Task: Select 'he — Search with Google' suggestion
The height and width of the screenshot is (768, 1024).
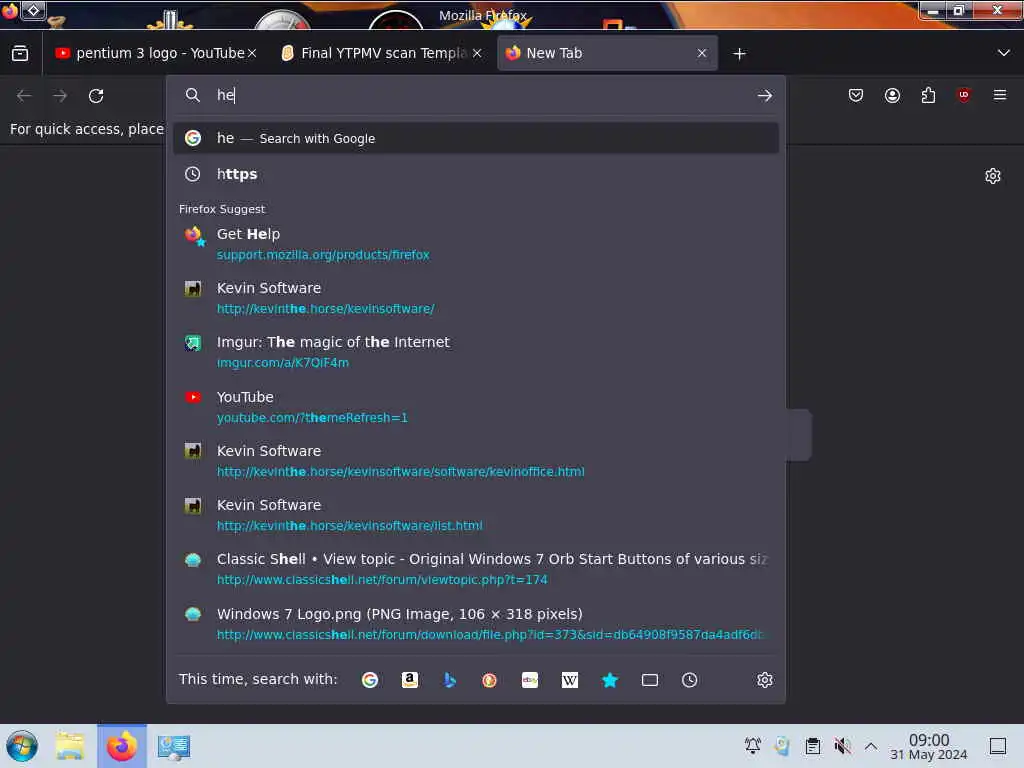Action: [x=475, y=138]
